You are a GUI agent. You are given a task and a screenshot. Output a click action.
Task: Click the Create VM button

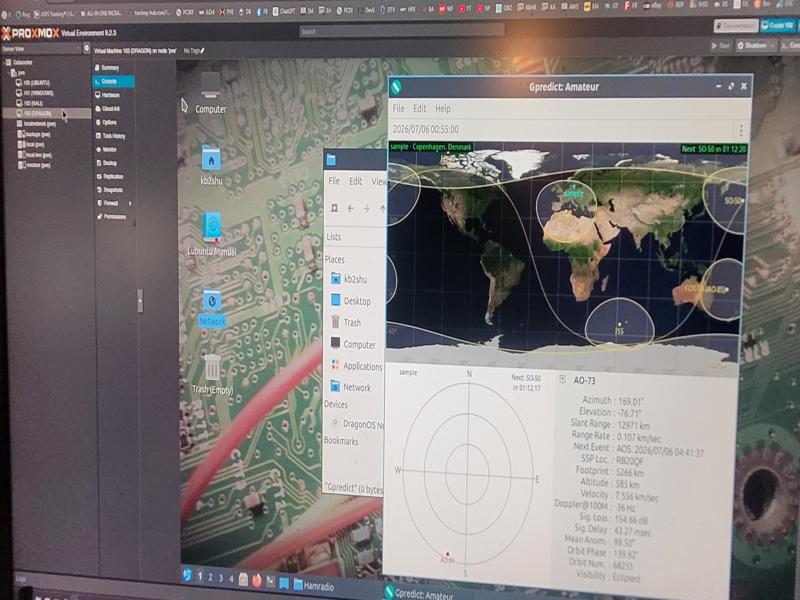777,25
